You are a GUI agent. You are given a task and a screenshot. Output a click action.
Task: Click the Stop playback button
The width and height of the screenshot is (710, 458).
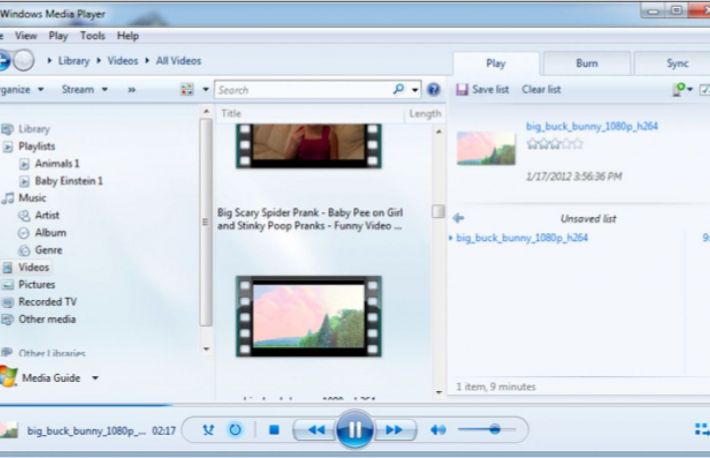(x=274, y=430)
